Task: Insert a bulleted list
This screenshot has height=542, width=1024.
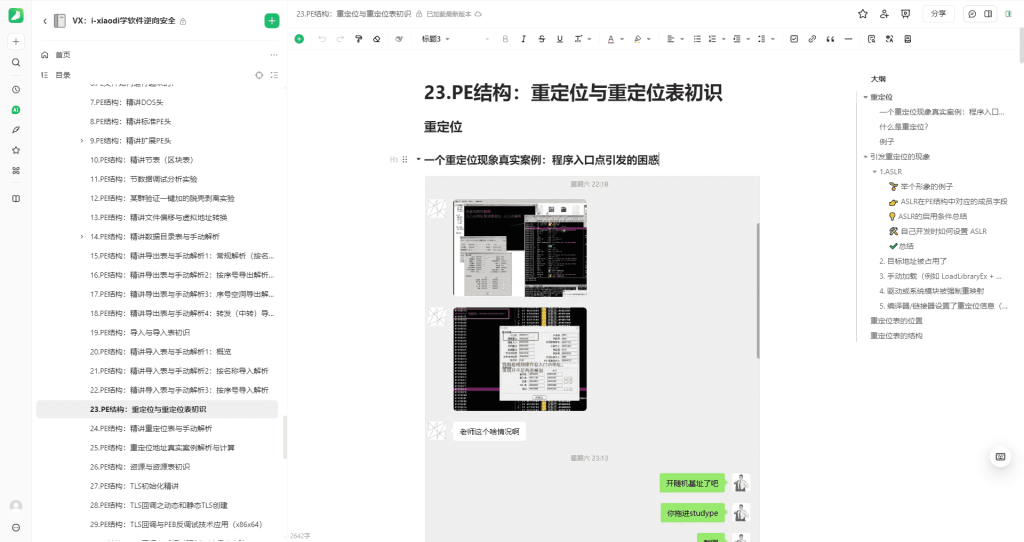Action: tap(697, 39)
